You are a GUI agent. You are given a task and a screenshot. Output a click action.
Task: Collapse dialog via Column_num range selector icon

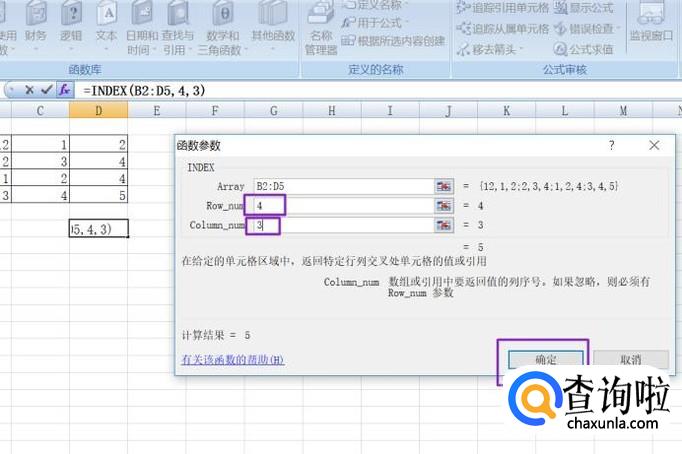pyautogui.click(x=444, y=225)
